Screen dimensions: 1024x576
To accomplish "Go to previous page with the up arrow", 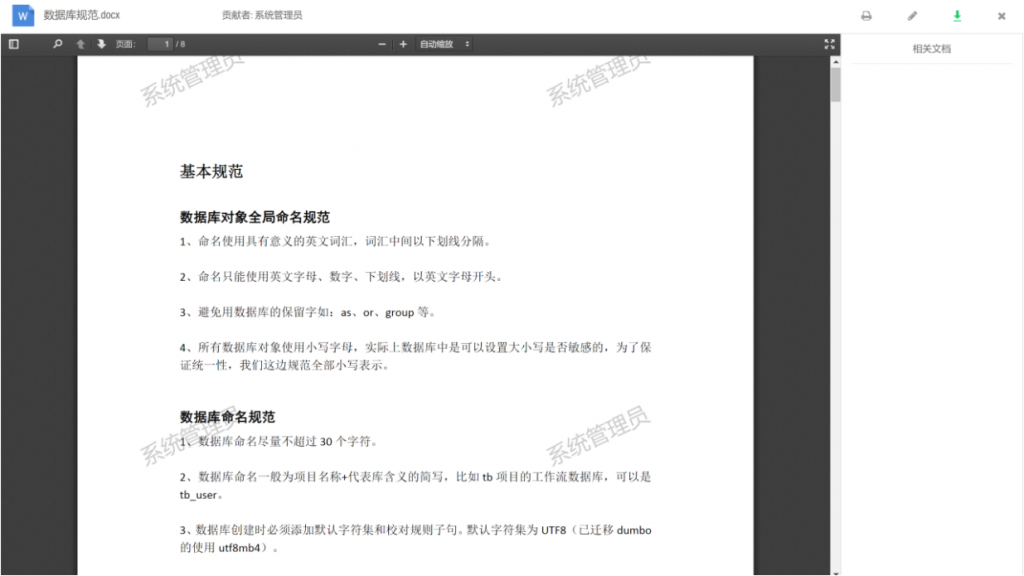I will pyautogui.click(x=80, y=44).
